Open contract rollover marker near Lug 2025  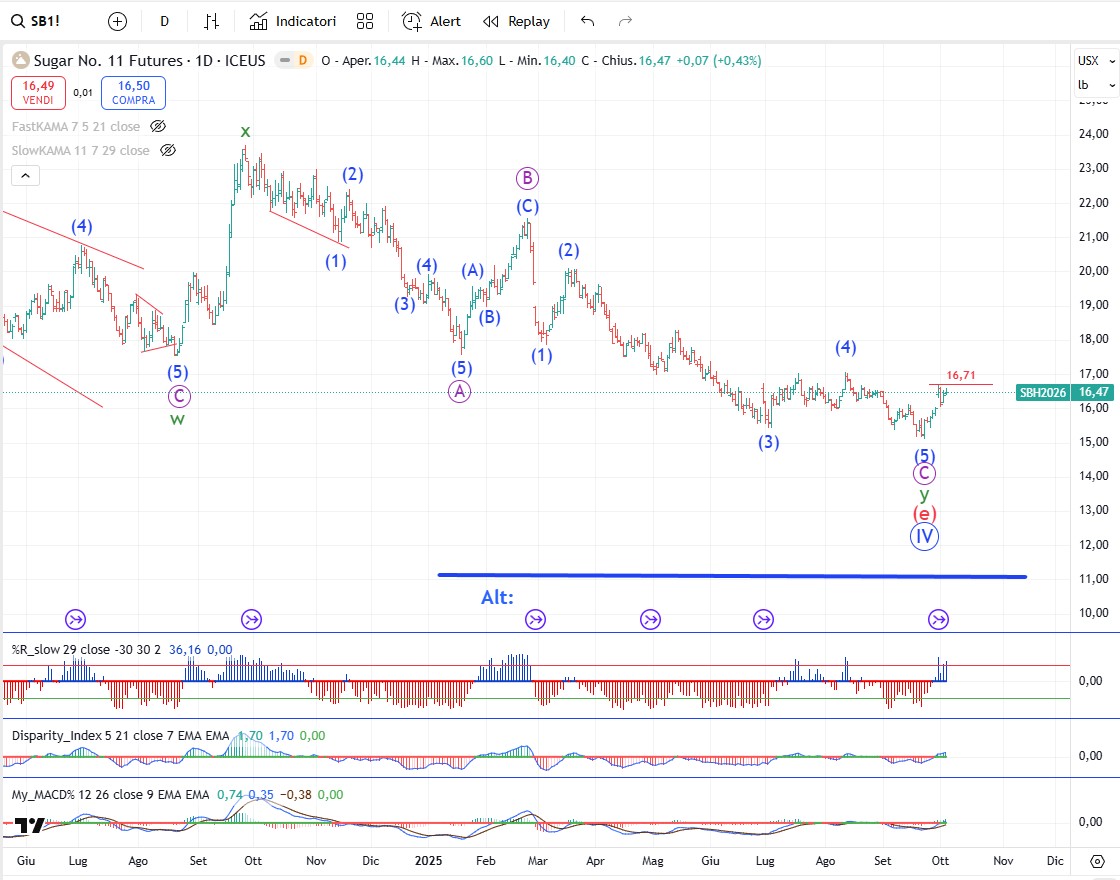tap(764, 619)
